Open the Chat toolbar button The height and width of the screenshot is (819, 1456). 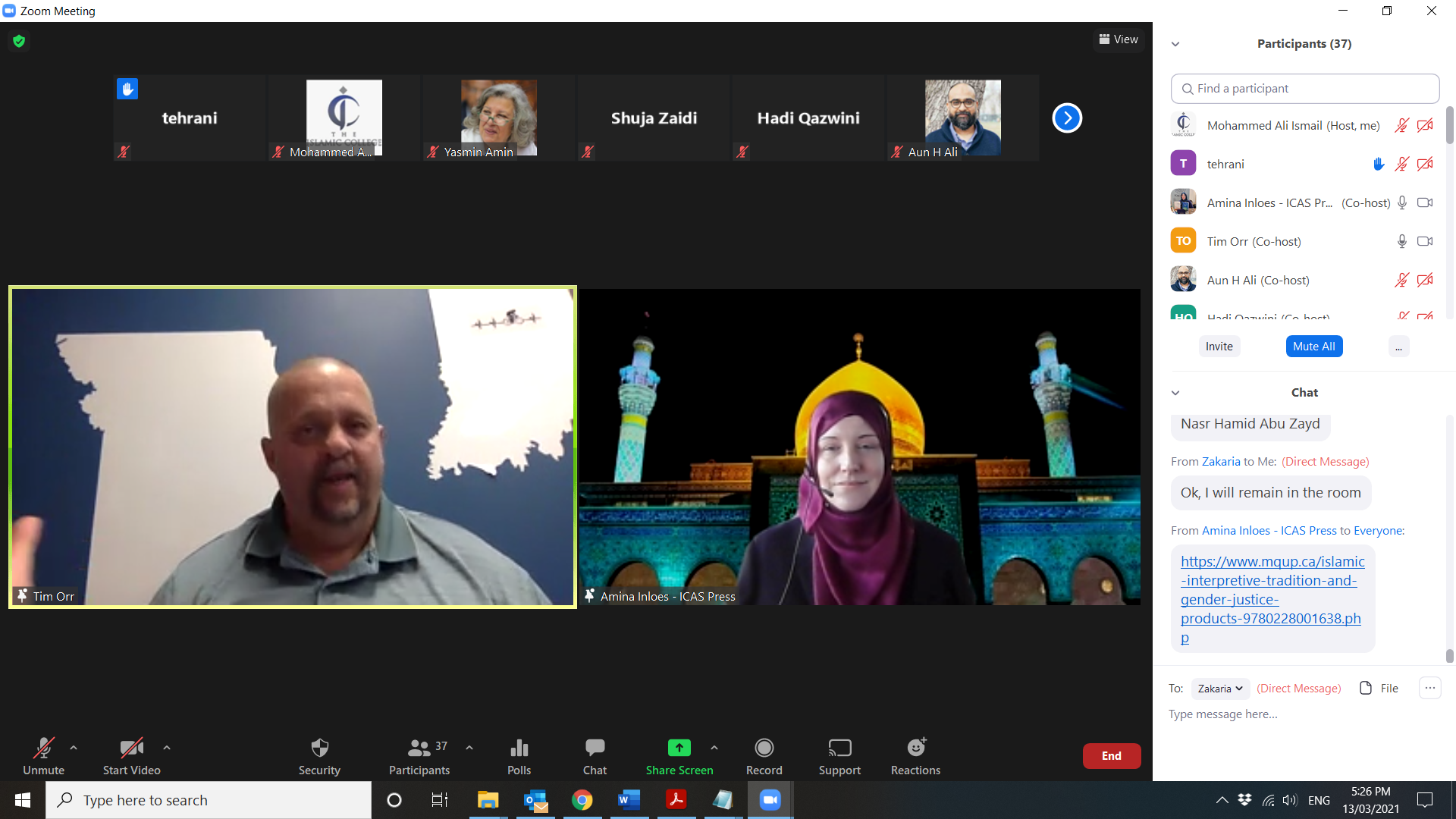(595, 756)
